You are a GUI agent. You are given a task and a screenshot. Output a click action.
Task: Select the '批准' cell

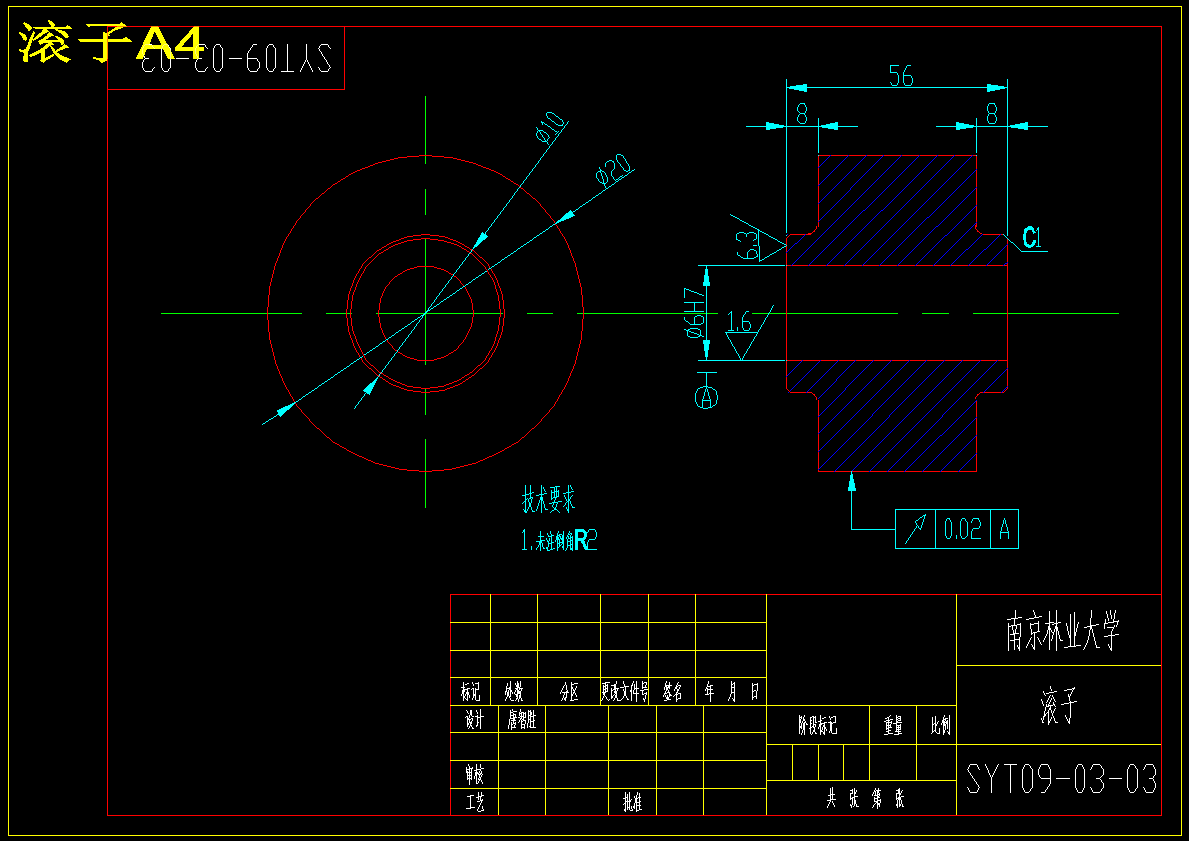click(632, 802)
